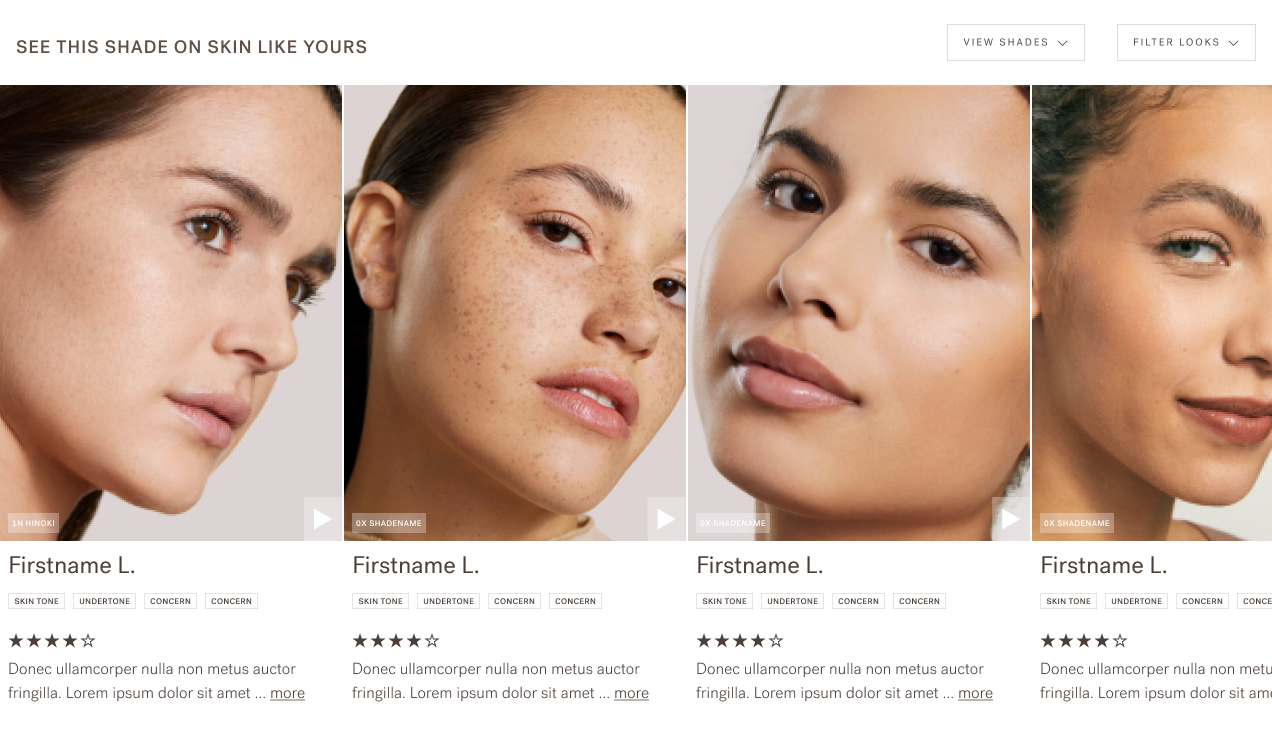Open the second card's Firstname L. title
The width and height of the screenshot is (1272, 751).
[x=416, y=565]
